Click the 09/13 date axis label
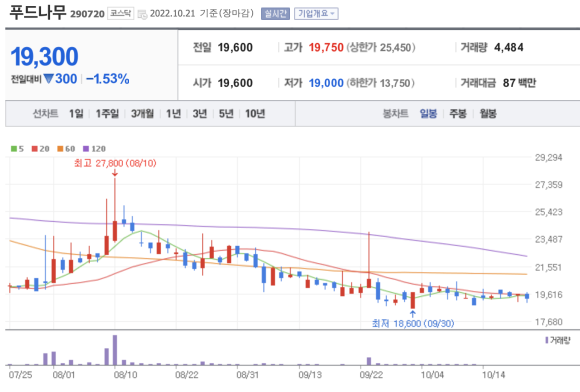The image size is (580, 392). point(310,375)
